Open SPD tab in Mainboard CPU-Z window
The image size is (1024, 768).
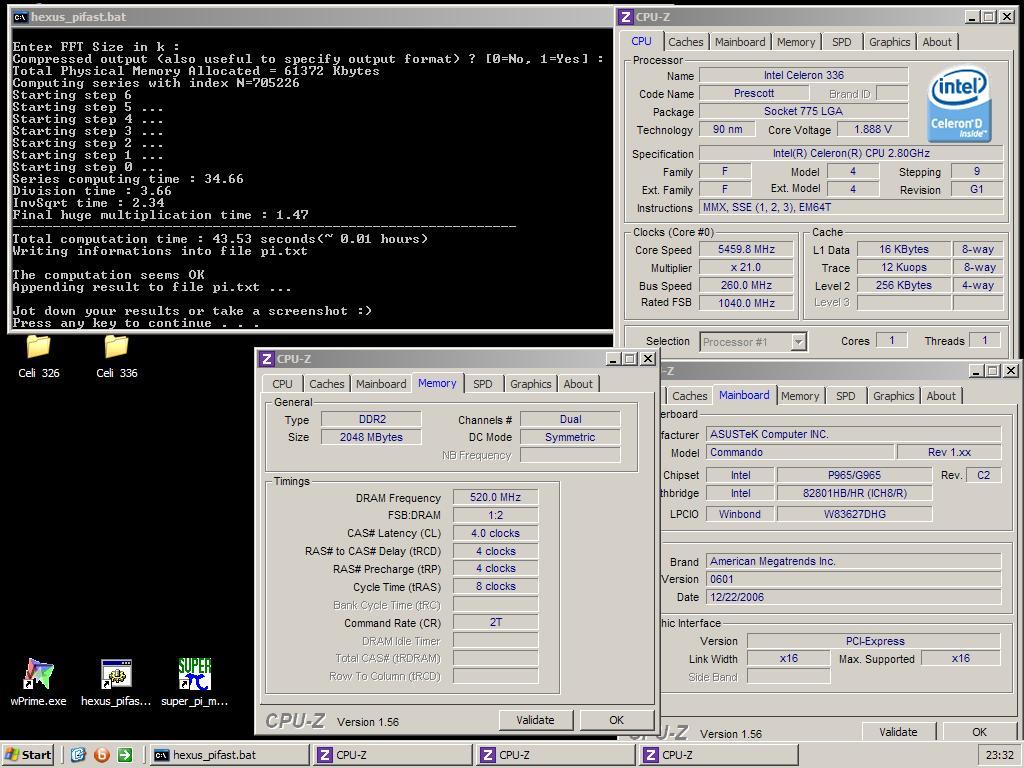coord(845,396)
